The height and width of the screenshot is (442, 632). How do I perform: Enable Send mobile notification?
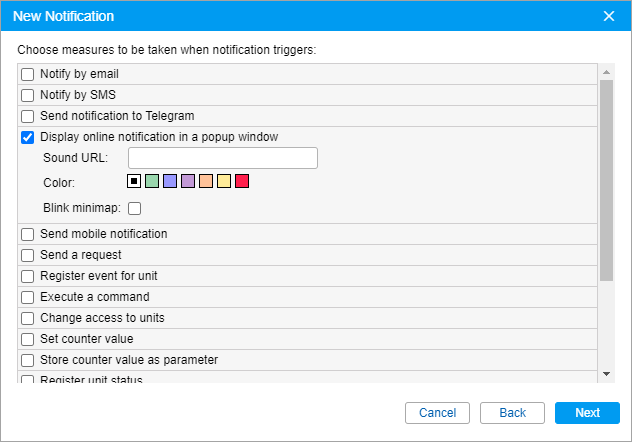pos(28,234)
